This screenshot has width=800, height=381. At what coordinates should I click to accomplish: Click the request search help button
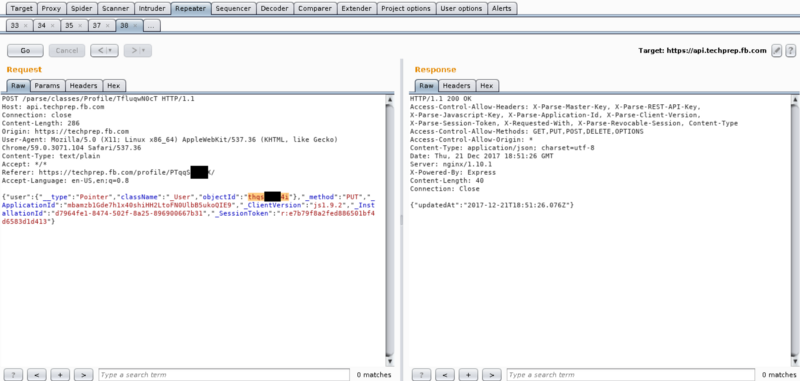[x=13, y=375]
